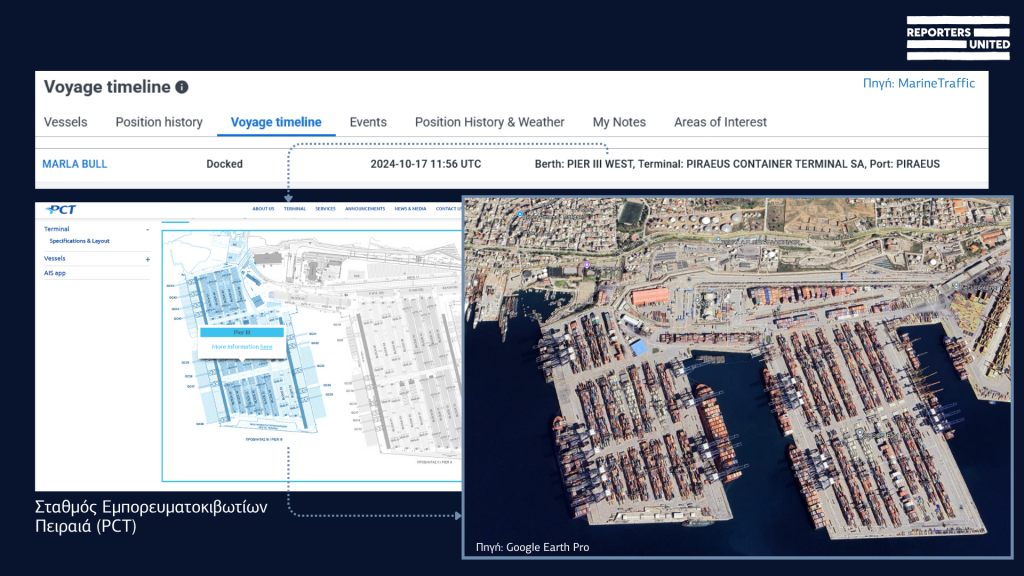This screenshot has height=576, width=1024.
Task: Open NEWS & MEDIA menu item
Action: (410, 209)
